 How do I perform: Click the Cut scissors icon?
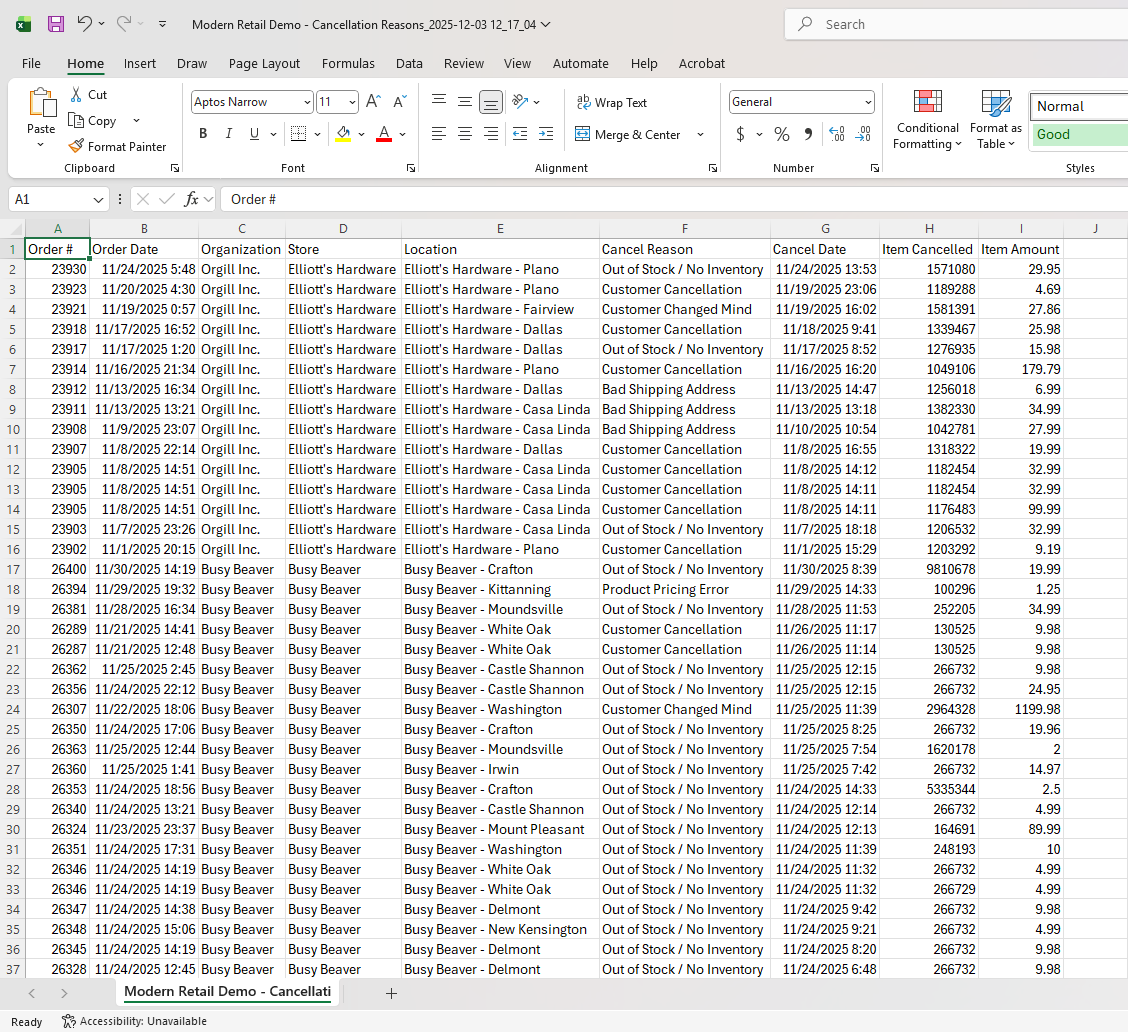click(76, 94)
